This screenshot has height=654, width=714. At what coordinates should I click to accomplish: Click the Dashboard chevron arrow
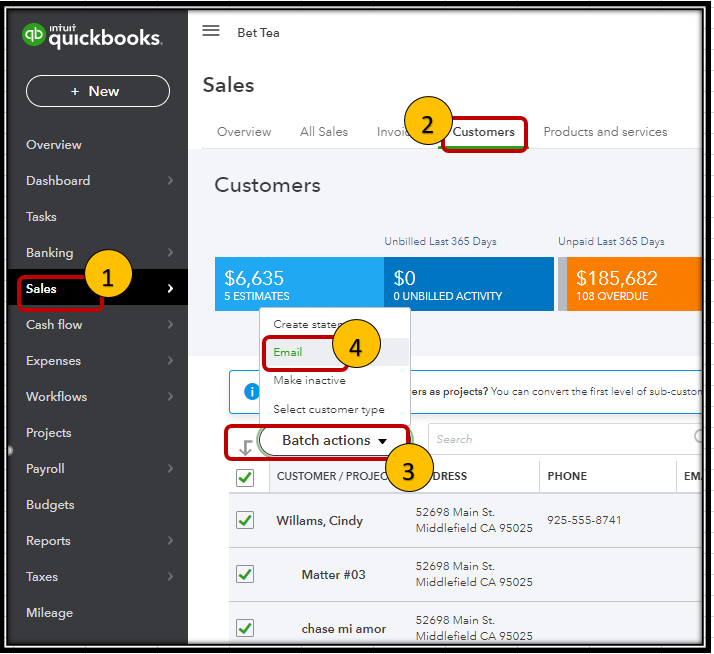[x=170, y=180]
